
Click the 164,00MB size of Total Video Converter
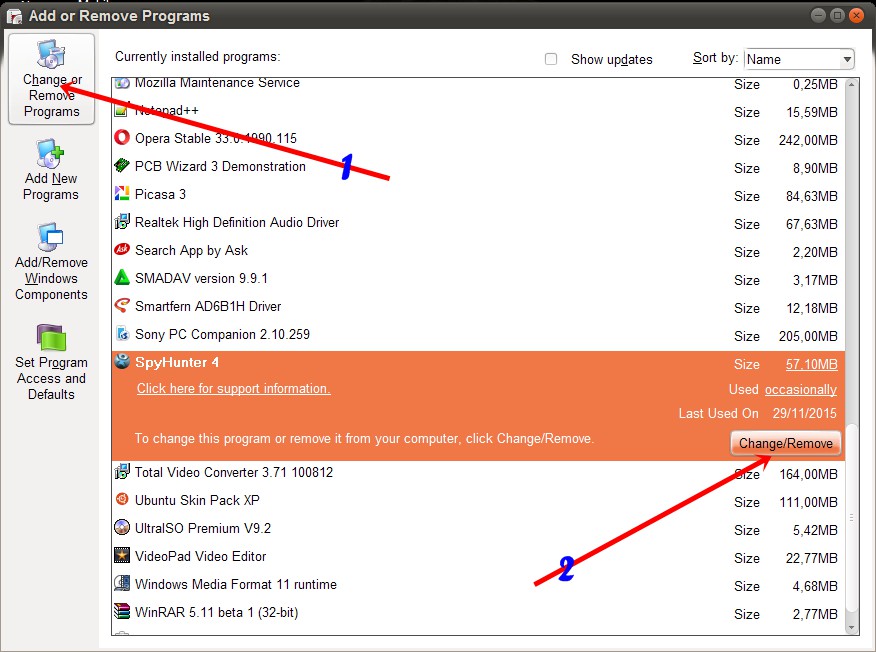click(808, 474)
